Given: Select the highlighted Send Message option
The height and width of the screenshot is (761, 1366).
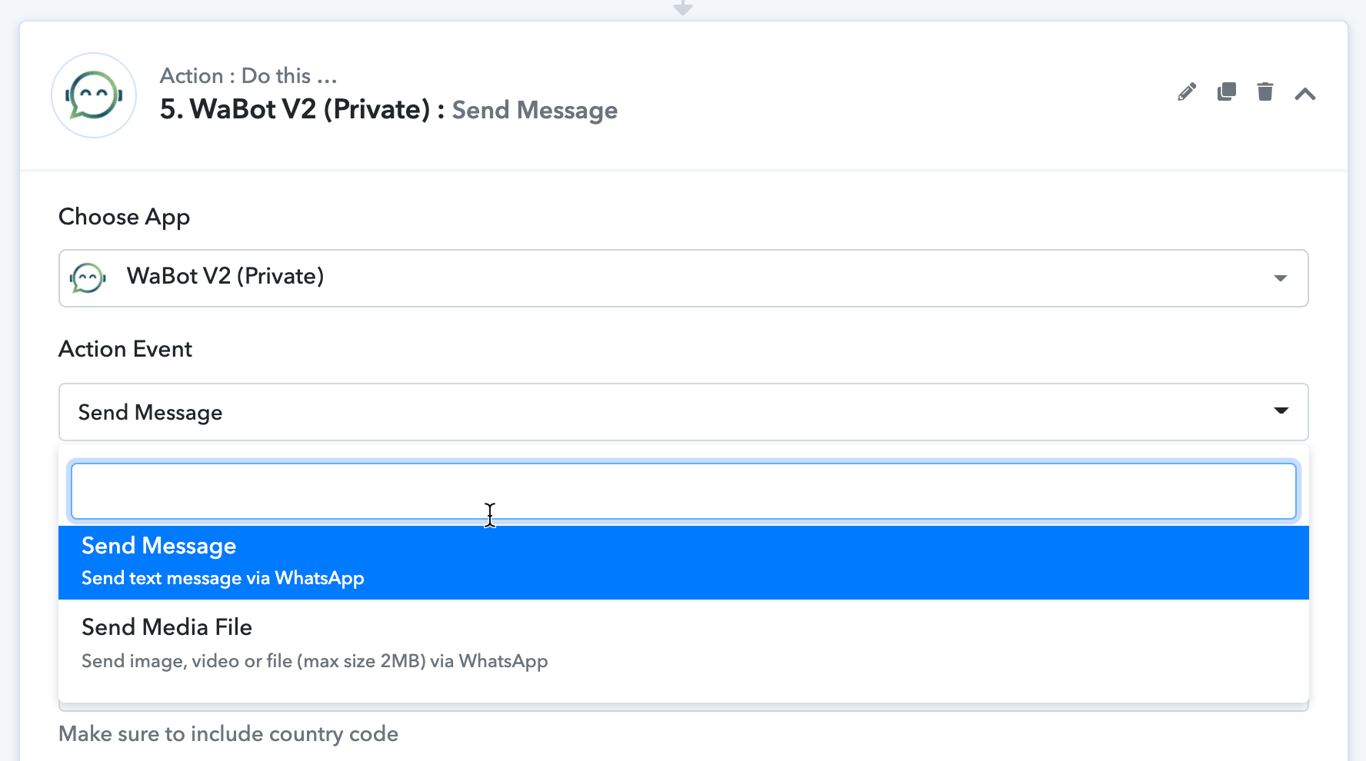Looking at the screenshot, I should point(683,562).
